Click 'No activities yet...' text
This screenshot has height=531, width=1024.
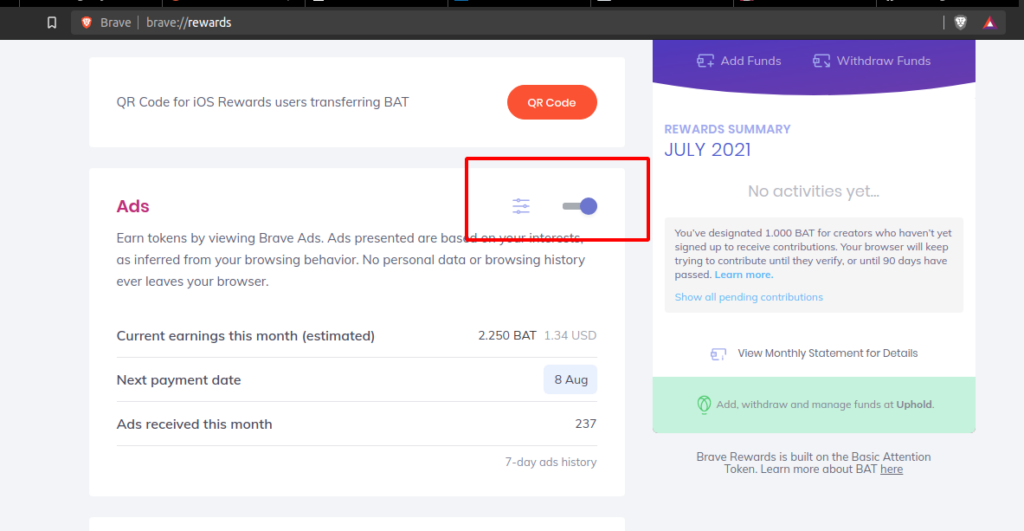coord(814,191)
